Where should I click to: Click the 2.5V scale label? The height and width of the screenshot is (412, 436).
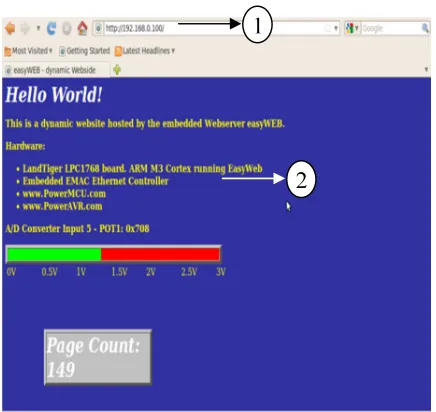click(x=189, y=272)
